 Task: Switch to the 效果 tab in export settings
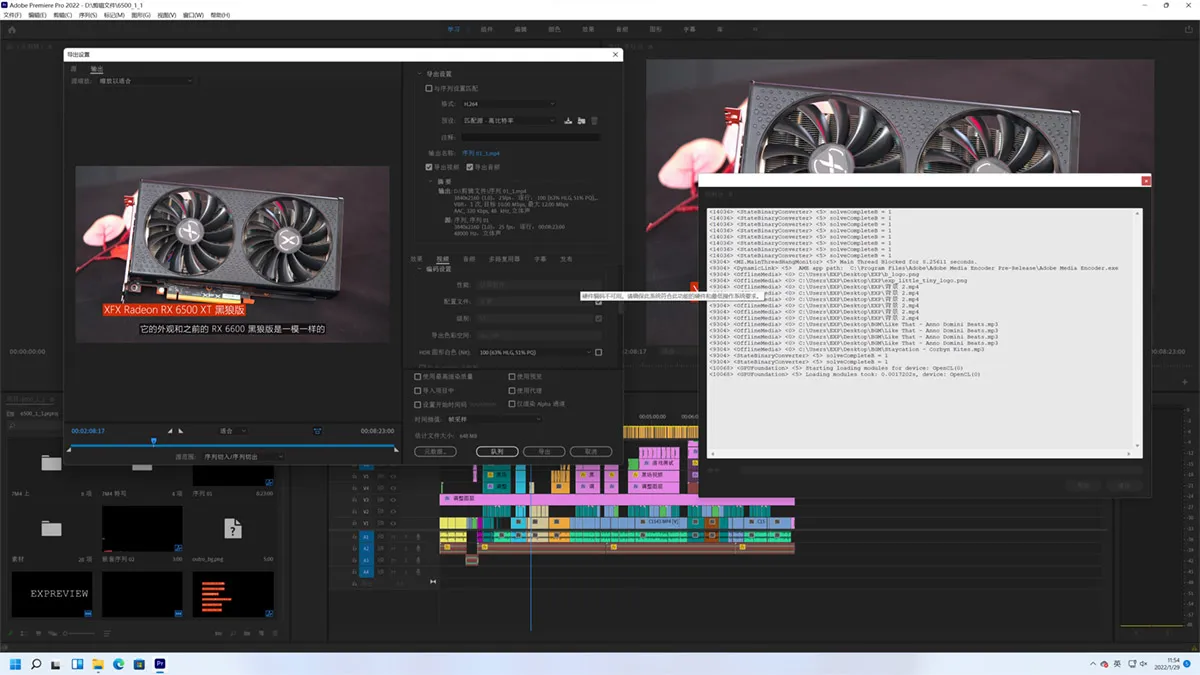(x=417, y=259)
